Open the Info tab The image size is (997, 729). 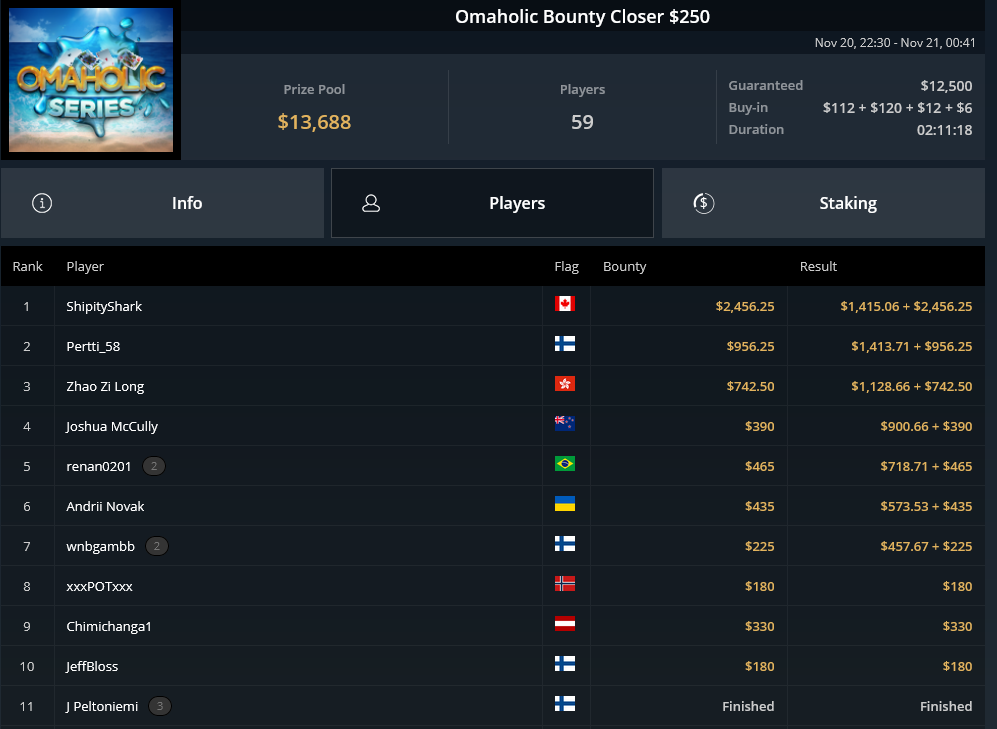[162, 203]
